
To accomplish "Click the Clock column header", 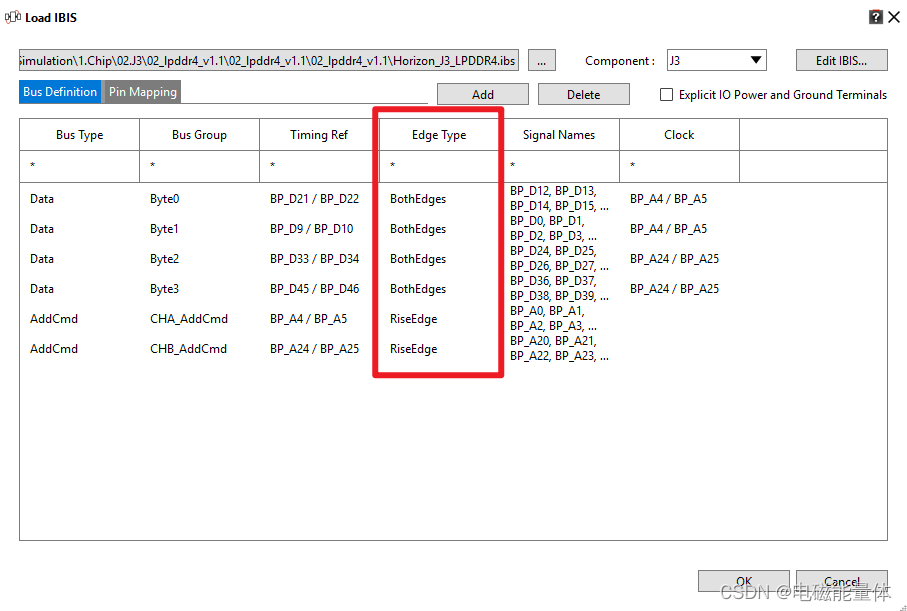I will 678,134.
